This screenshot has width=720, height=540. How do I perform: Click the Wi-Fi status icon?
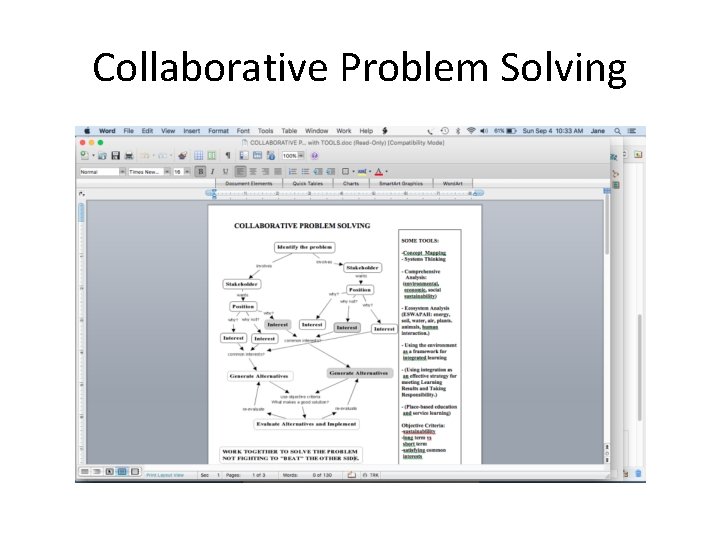point(471,131)
